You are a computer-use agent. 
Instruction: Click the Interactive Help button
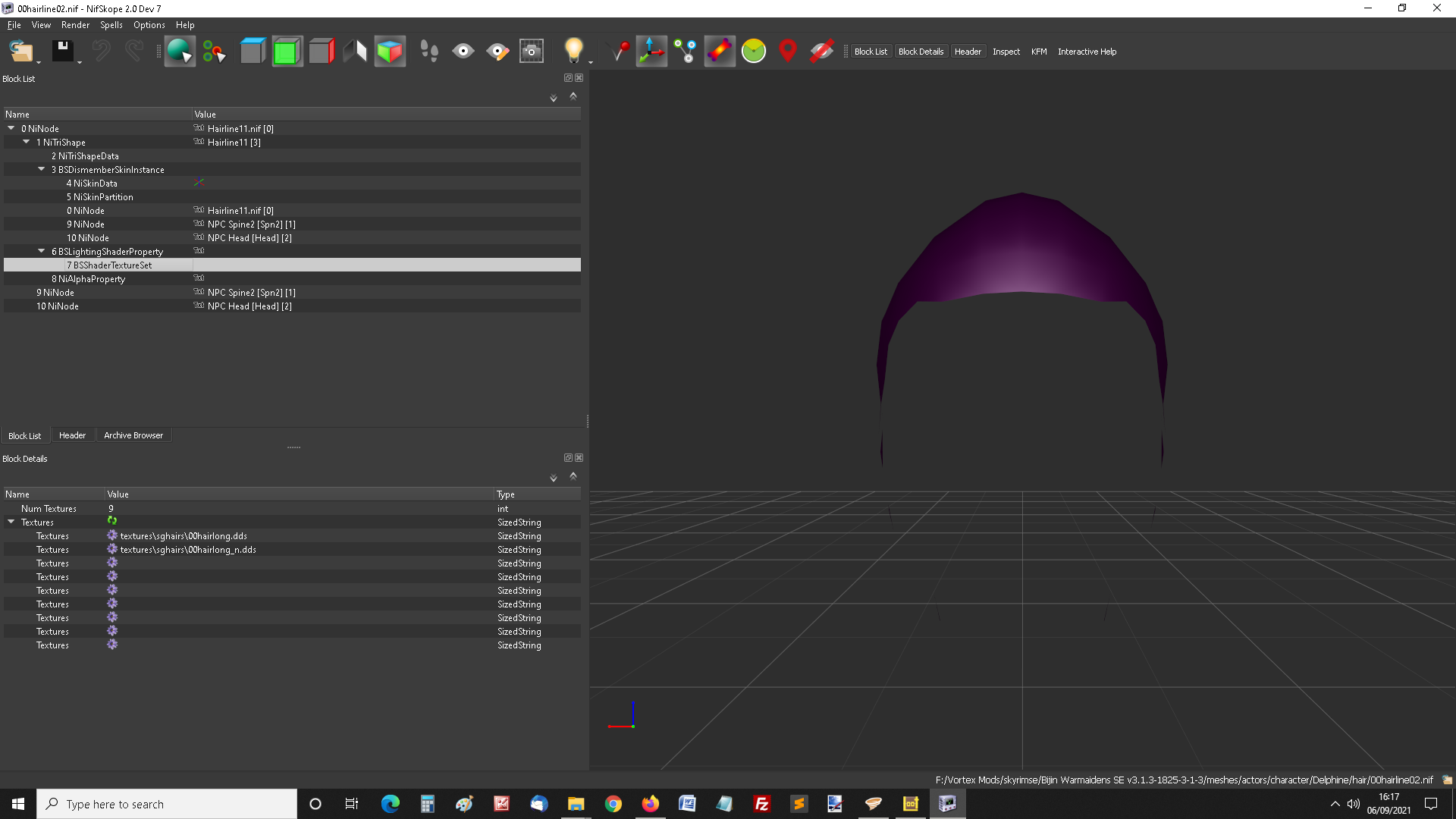click(x=1087, y=52)
